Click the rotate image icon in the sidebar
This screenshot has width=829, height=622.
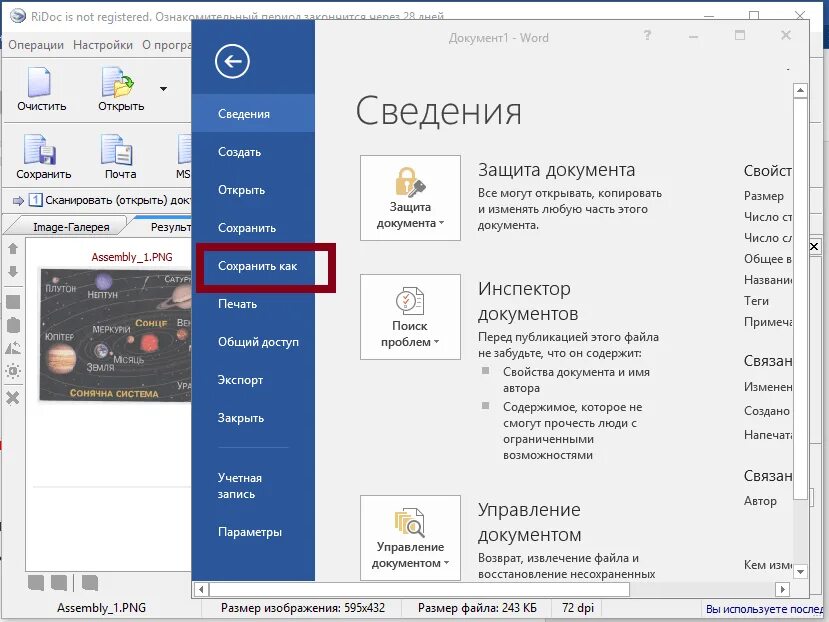click(13, 347)
